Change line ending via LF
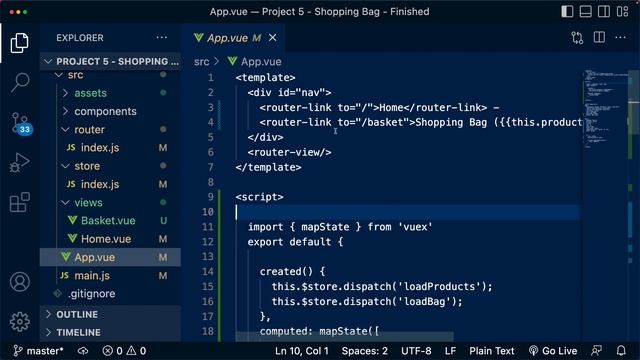The height and width of the screenshot is (360, 640). (x=450, y=351)
